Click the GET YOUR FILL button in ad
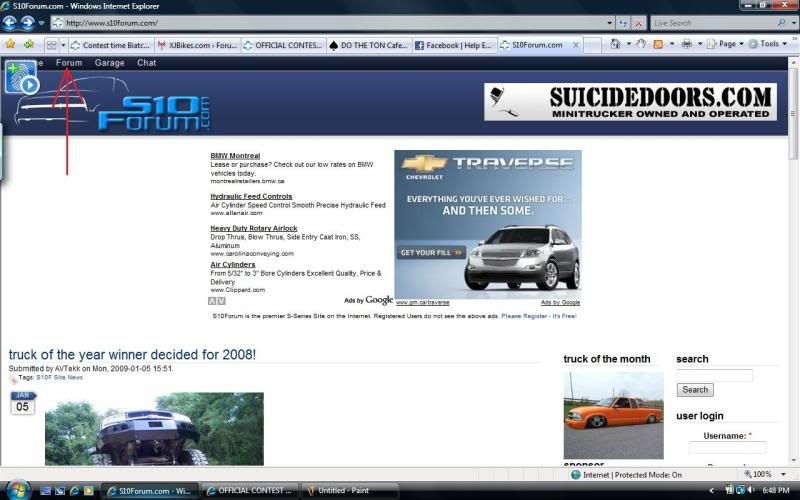The width and height of the screenshot is (800, 500). 431,253
